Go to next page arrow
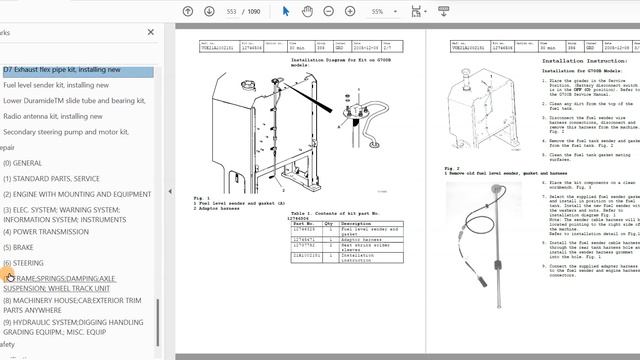Image resolution: width=640 pixels, height=360 pixels. click(209, 11)
